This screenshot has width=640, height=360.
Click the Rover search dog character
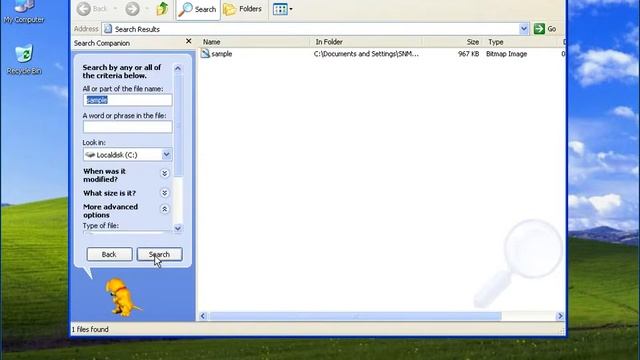[x=122, y=298]
